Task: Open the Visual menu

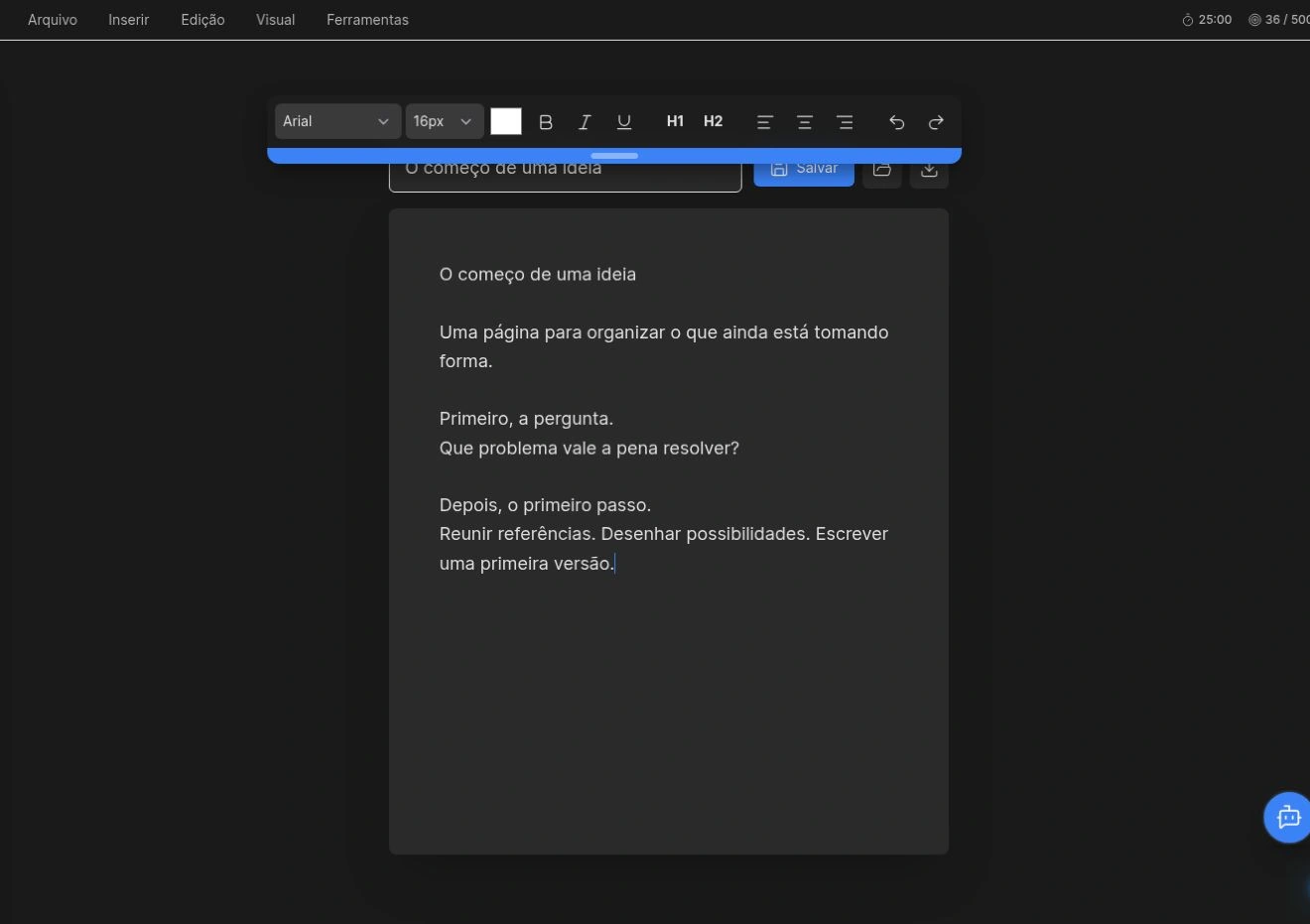Action: pos(275,20)
